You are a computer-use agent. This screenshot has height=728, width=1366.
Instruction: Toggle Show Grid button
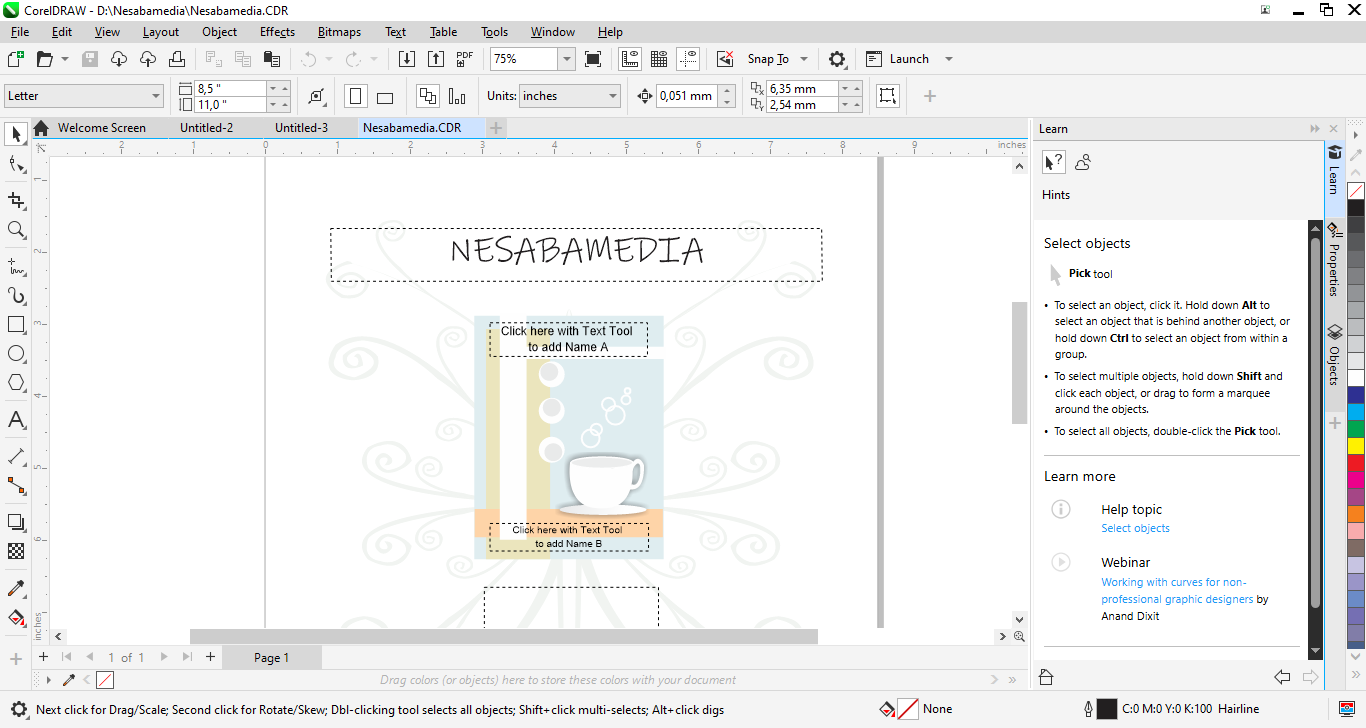pos(659,59)
